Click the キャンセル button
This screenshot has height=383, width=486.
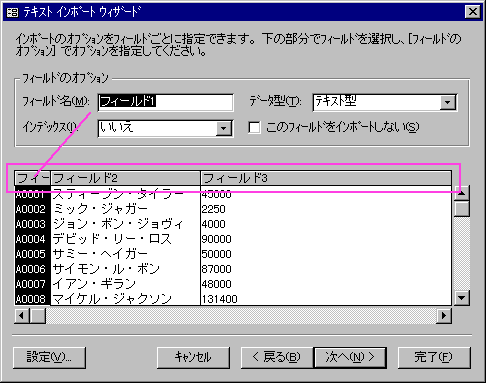click(193, 358)
